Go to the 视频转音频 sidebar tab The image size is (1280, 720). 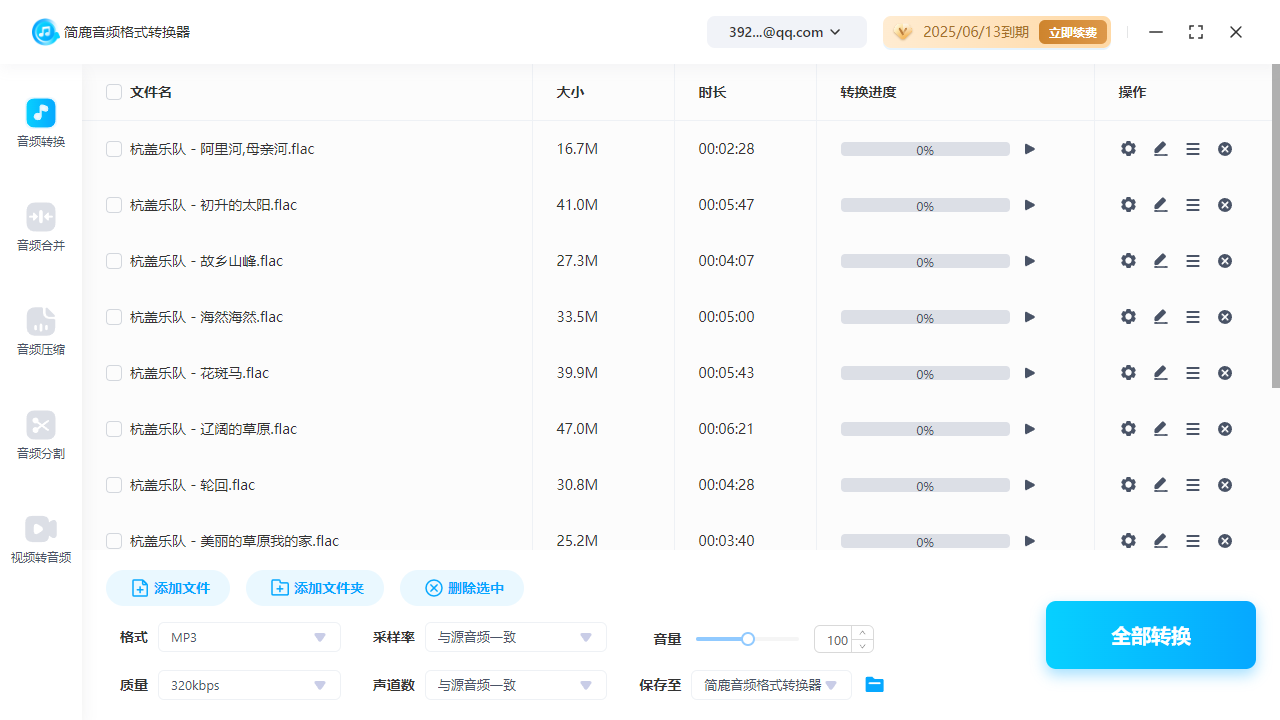click(x=41, y=539)
